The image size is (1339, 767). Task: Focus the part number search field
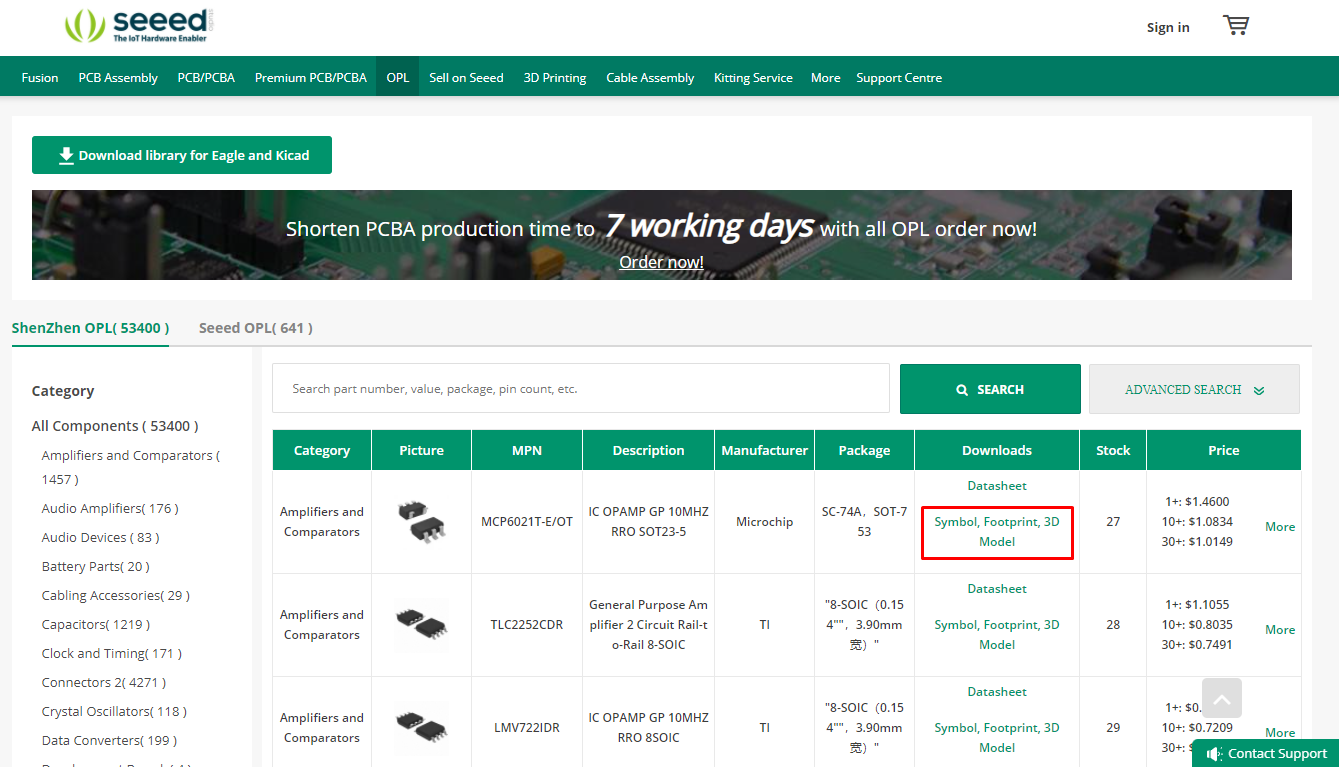[581, 388]
